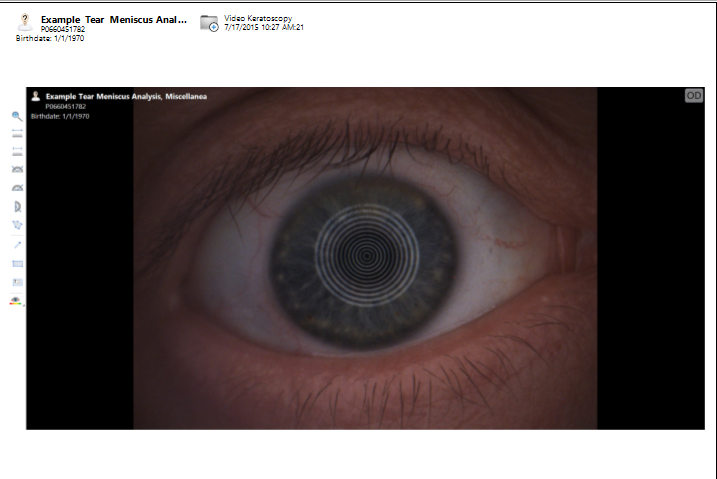Image resolution: width=717 pixels, height=479 pixels.
Task: Click the small person icon in image overlay
Action: [36, 96]
